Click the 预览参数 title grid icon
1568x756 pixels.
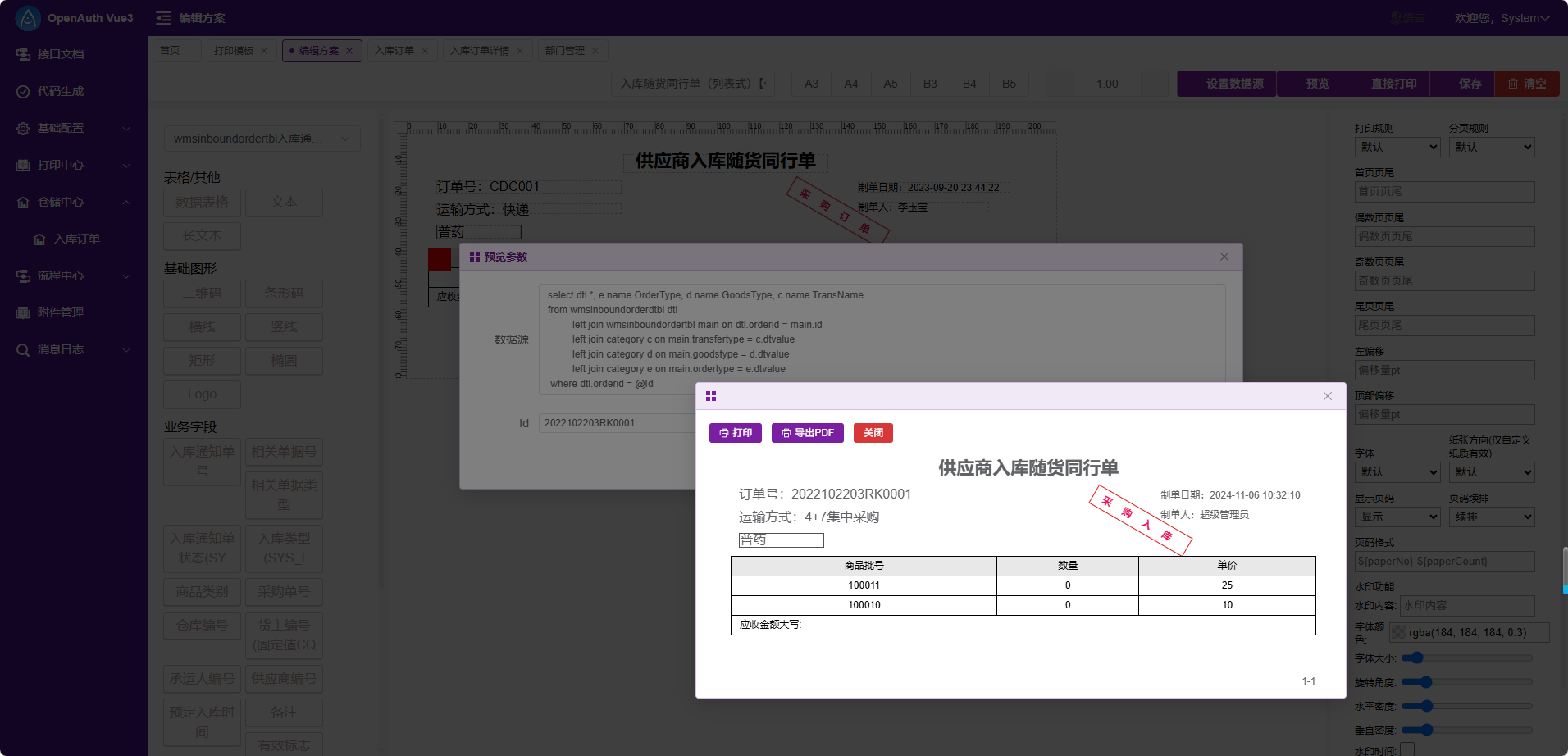pyautogui.click(x=475, y=257)
